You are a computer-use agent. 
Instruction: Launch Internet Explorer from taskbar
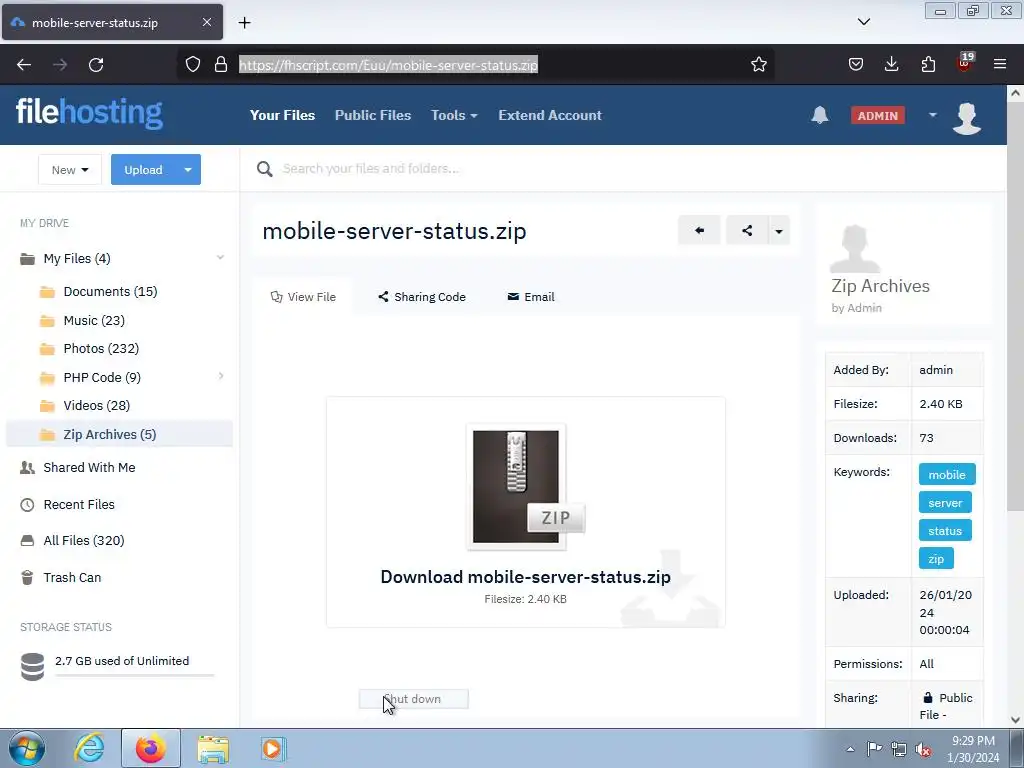89,748
